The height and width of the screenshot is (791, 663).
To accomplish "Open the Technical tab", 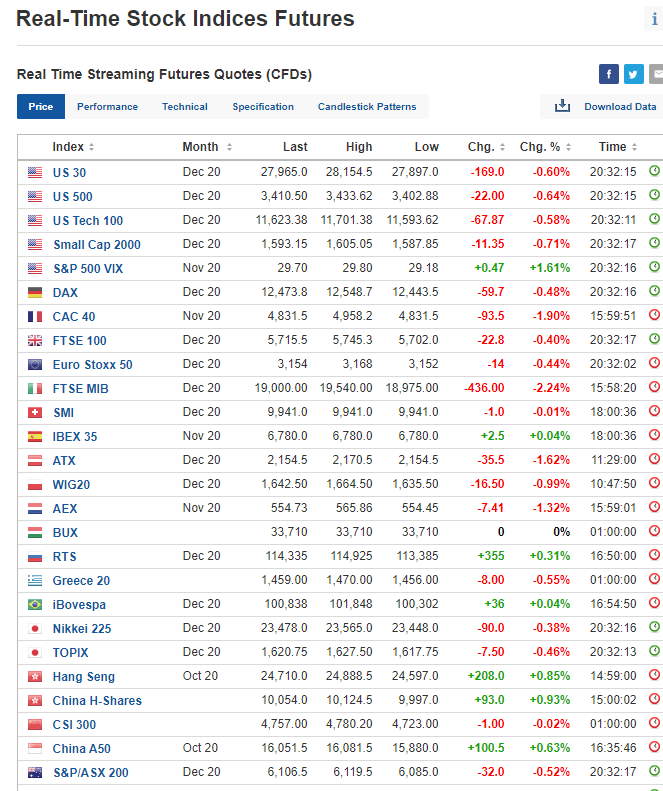I will 185,107.
